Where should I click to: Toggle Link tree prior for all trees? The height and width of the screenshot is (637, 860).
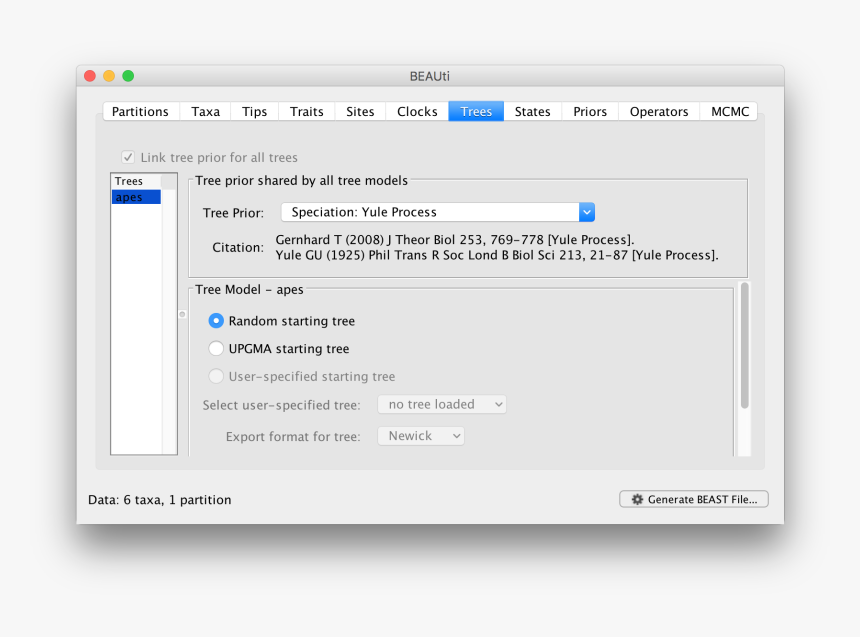(x=127, y=157)
